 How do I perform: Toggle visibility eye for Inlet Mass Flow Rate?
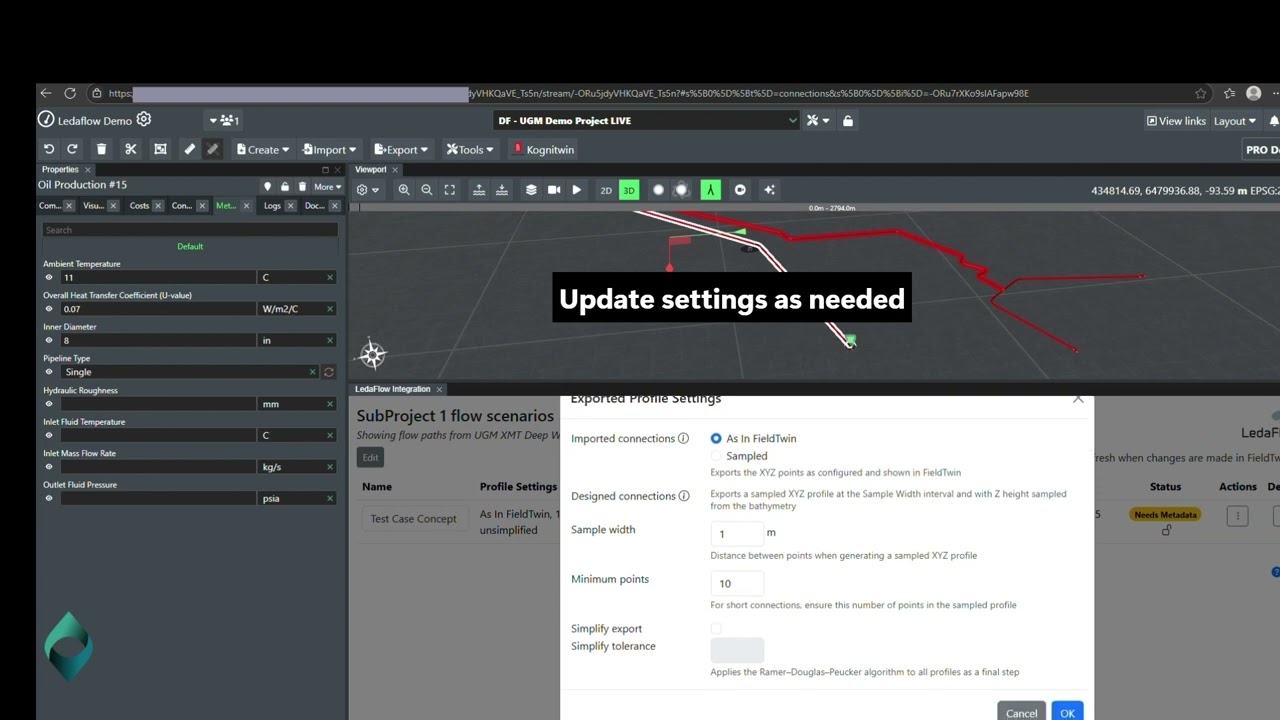49,467
